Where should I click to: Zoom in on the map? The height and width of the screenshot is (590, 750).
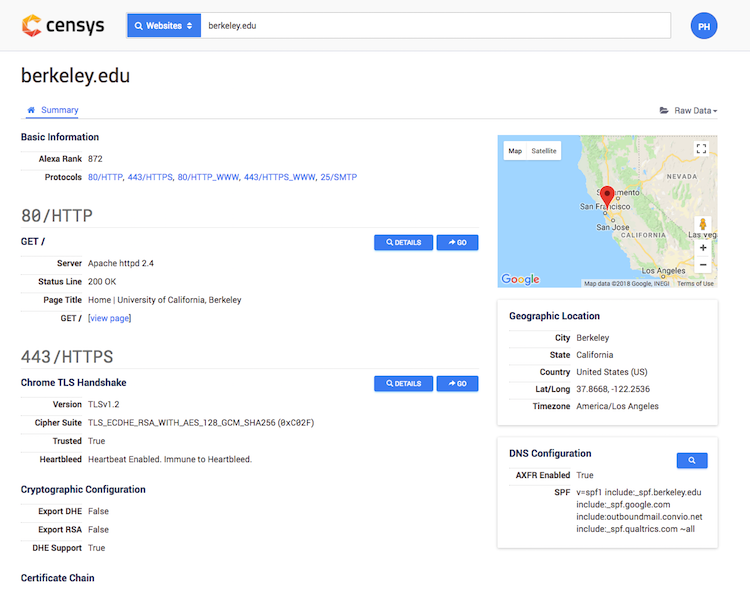pyautogui.click(x=703, y=248)
